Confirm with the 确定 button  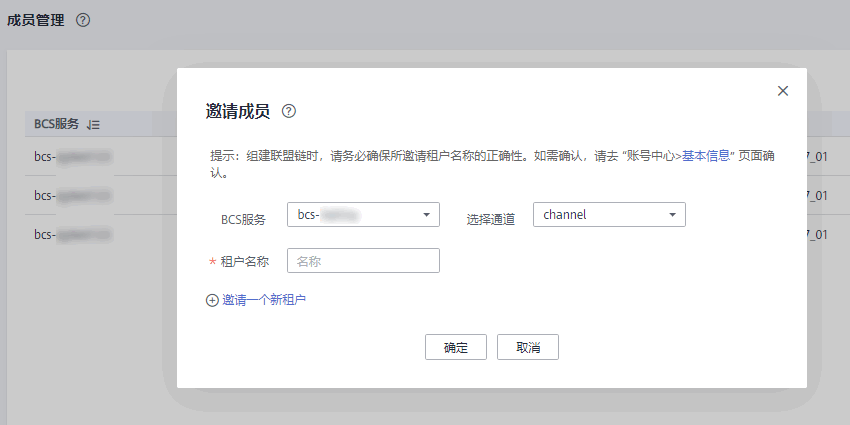(456, 347)
